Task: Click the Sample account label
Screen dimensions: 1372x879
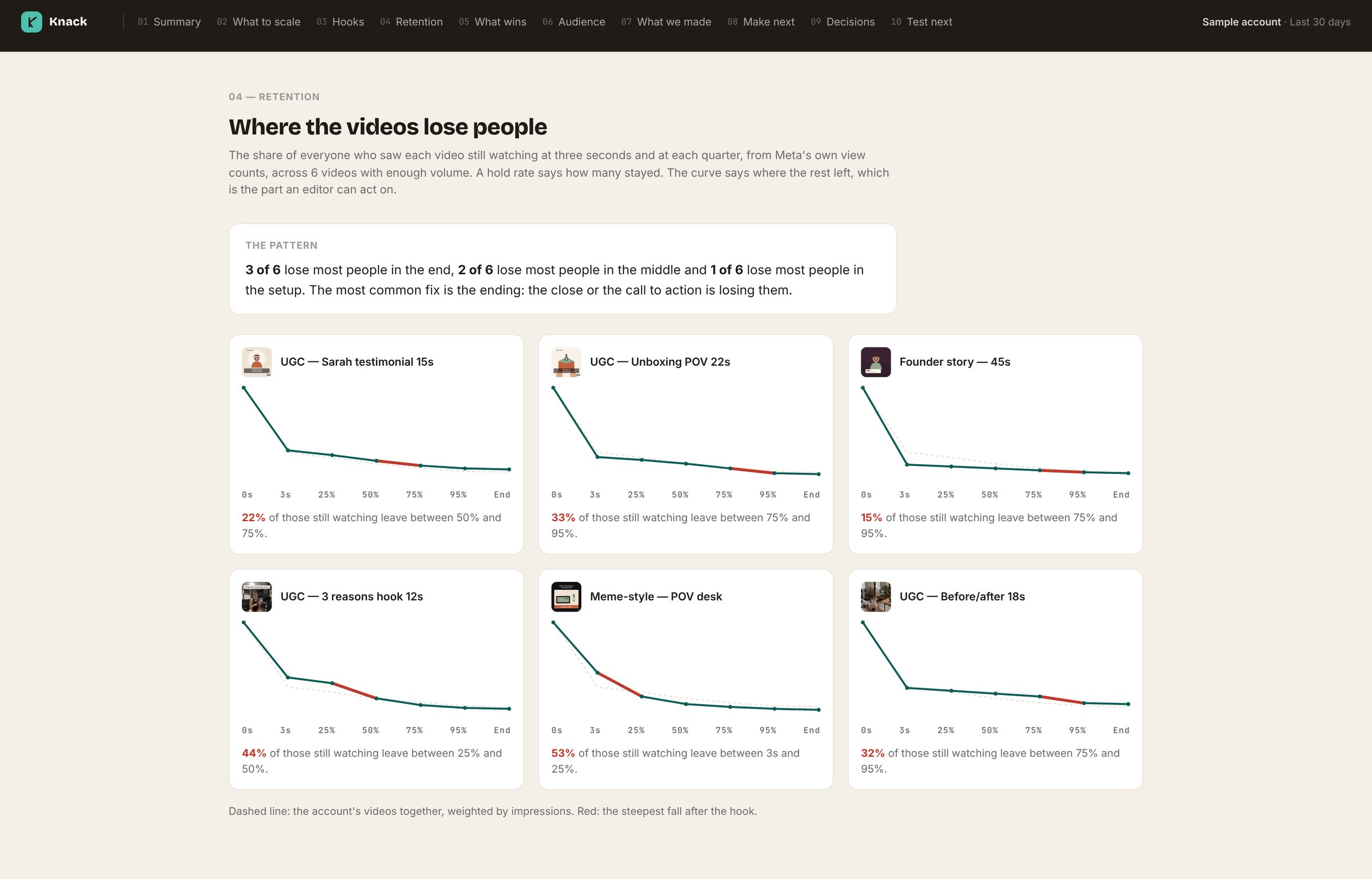Action: [x=1241, y=22]
